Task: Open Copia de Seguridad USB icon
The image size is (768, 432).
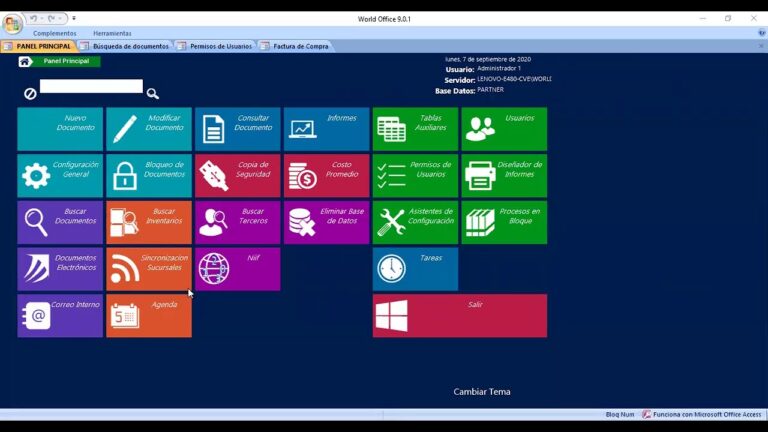Action: pyautogui.click(x=214, y=175)
